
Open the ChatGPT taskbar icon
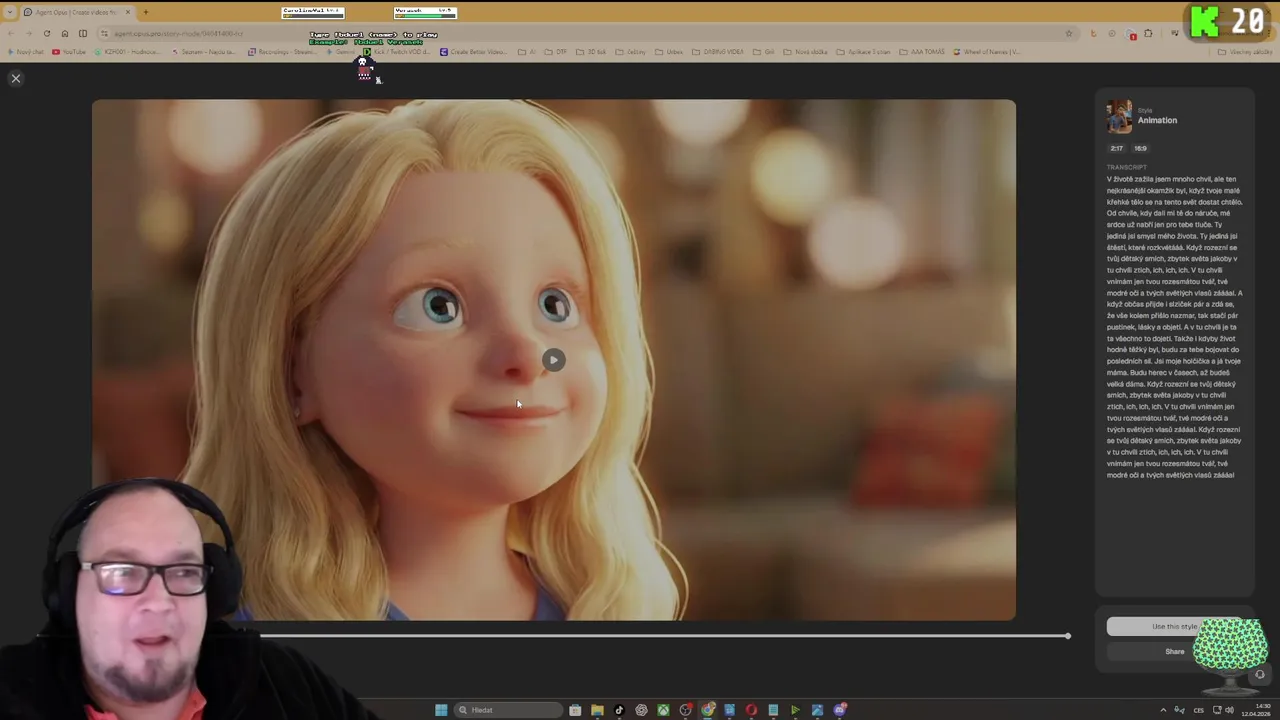click(x=642, y=710)
